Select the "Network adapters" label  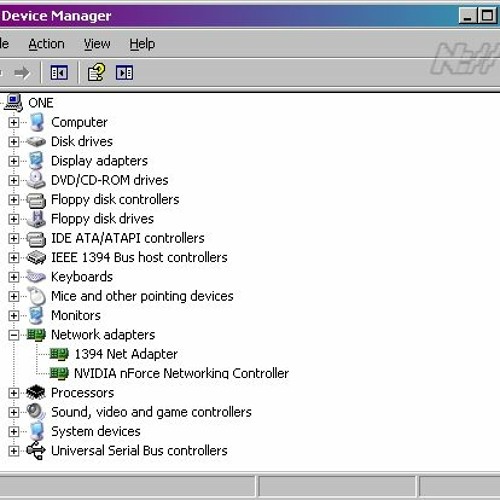[x=103, y=335]
